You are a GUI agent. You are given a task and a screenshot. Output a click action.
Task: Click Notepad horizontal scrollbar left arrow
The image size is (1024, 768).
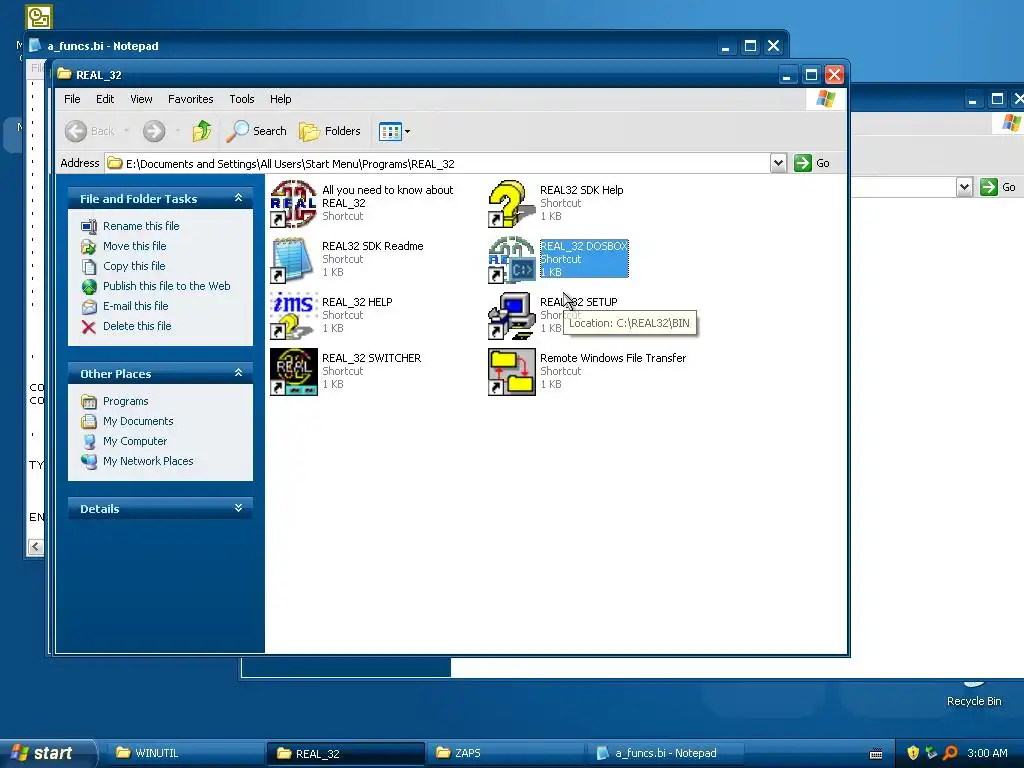(36, 547)
